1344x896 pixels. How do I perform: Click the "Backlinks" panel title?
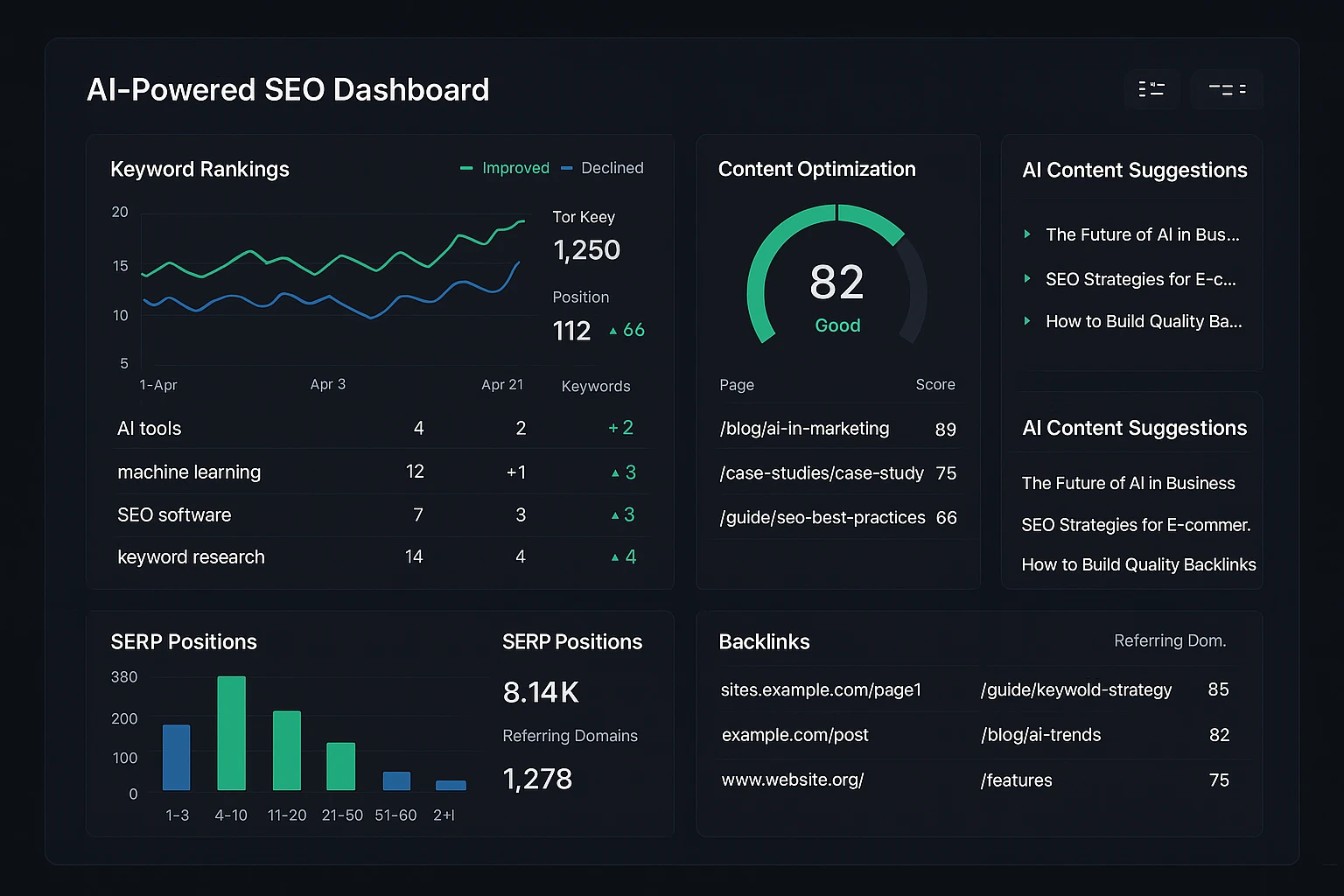764,642
